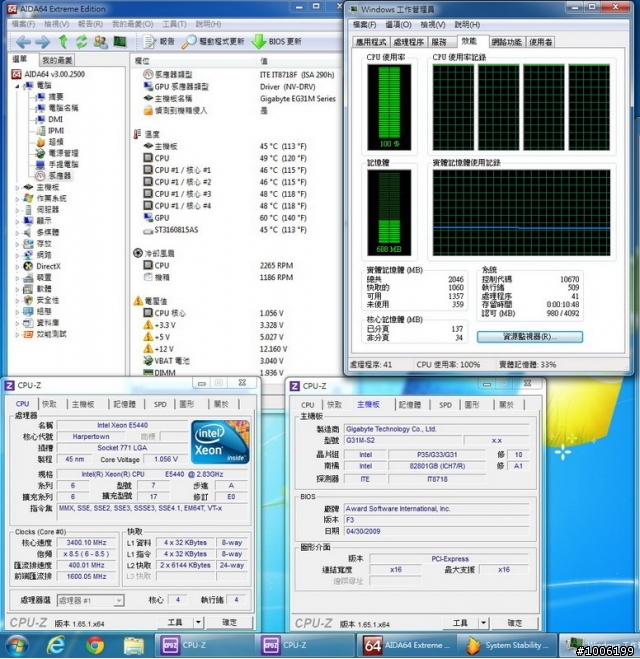The height and width of the screenshot is (659, 640).
Task: Open 工具 dropdown arrow in right CPU-Z window
Action: [x=484, y=623]
